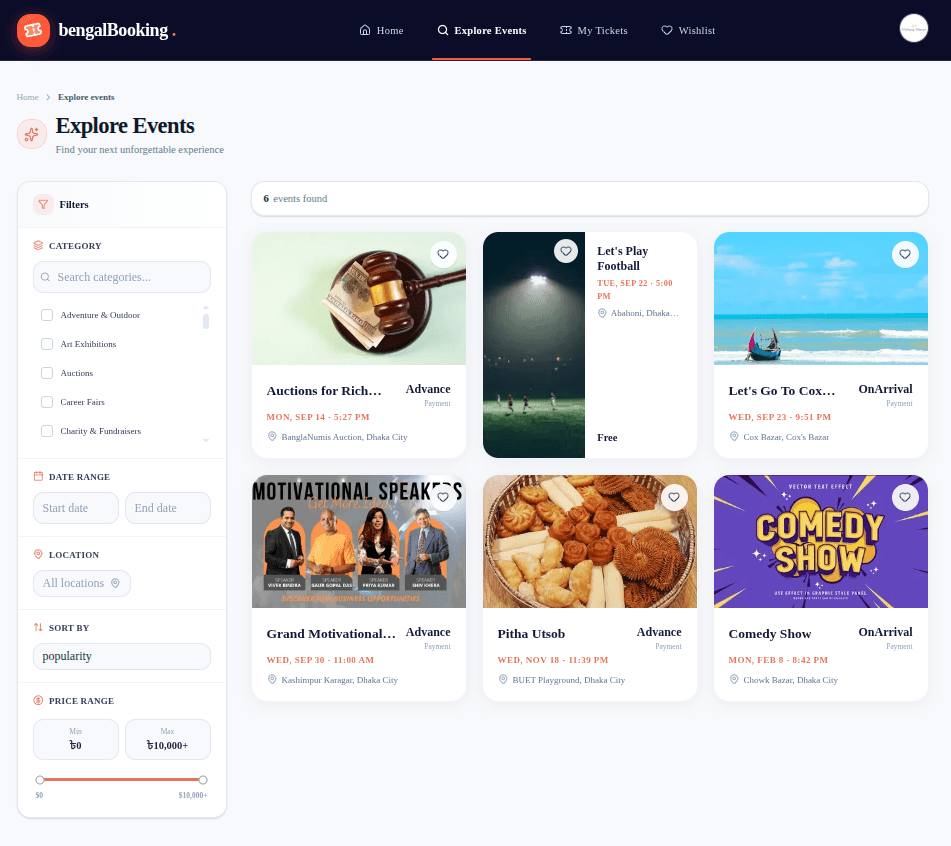
Task: Click heart icon on Comedy Show card
Action: tap(905, 497)
